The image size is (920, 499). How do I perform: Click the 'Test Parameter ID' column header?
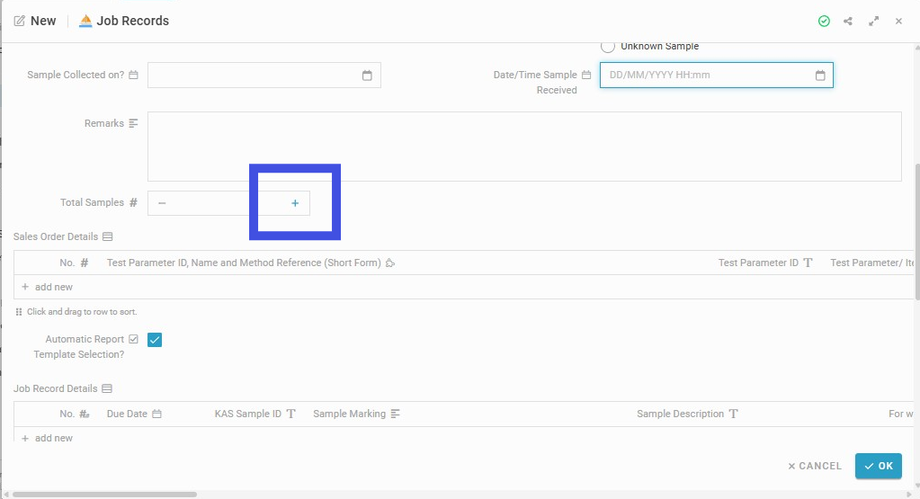[758, 263]
